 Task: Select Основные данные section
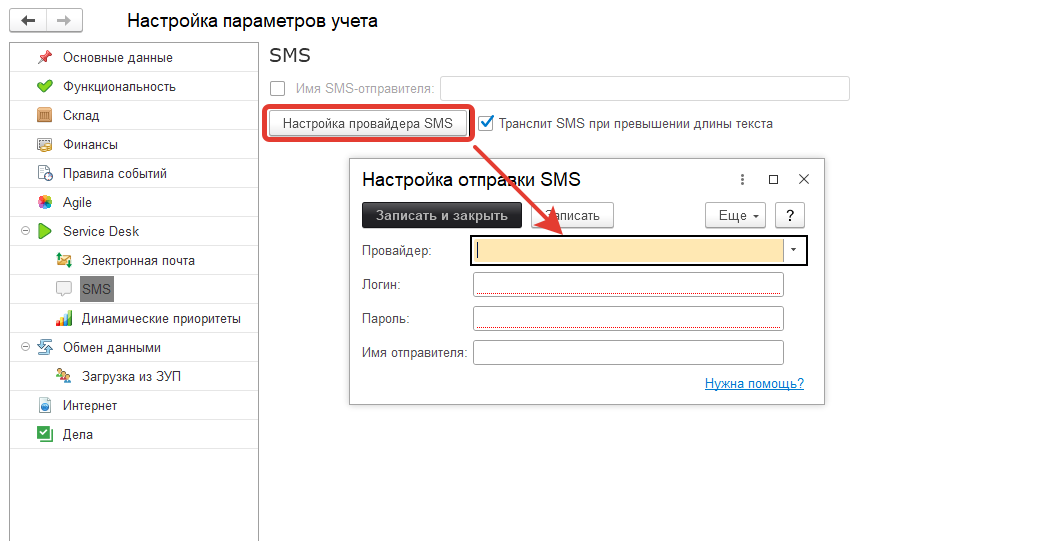(118, 58)
